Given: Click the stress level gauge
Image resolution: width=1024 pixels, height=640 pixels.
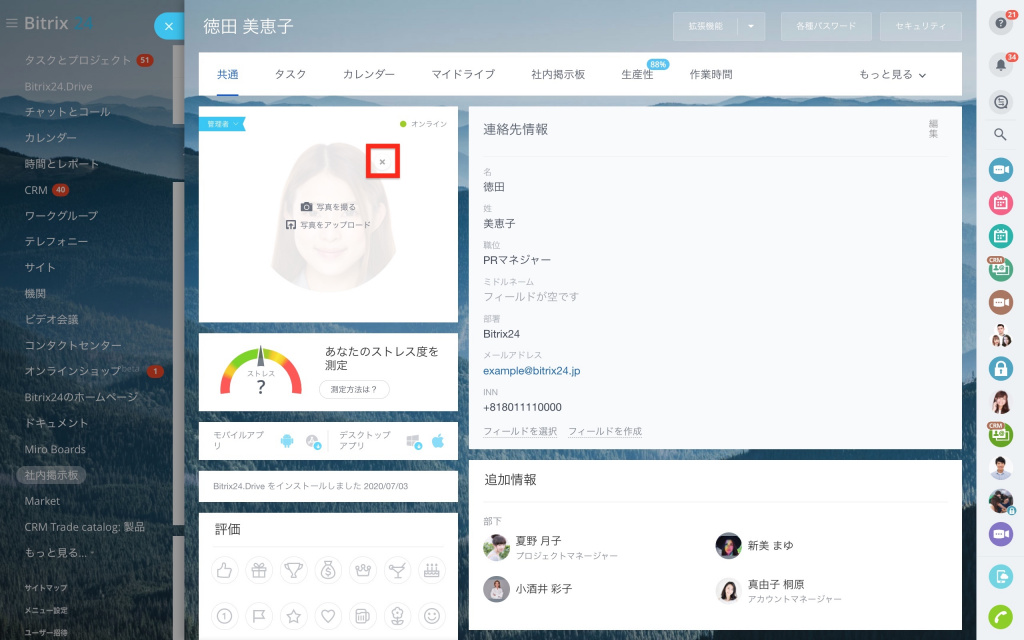Looking at the screenshot, I should [x=260, y=372].
